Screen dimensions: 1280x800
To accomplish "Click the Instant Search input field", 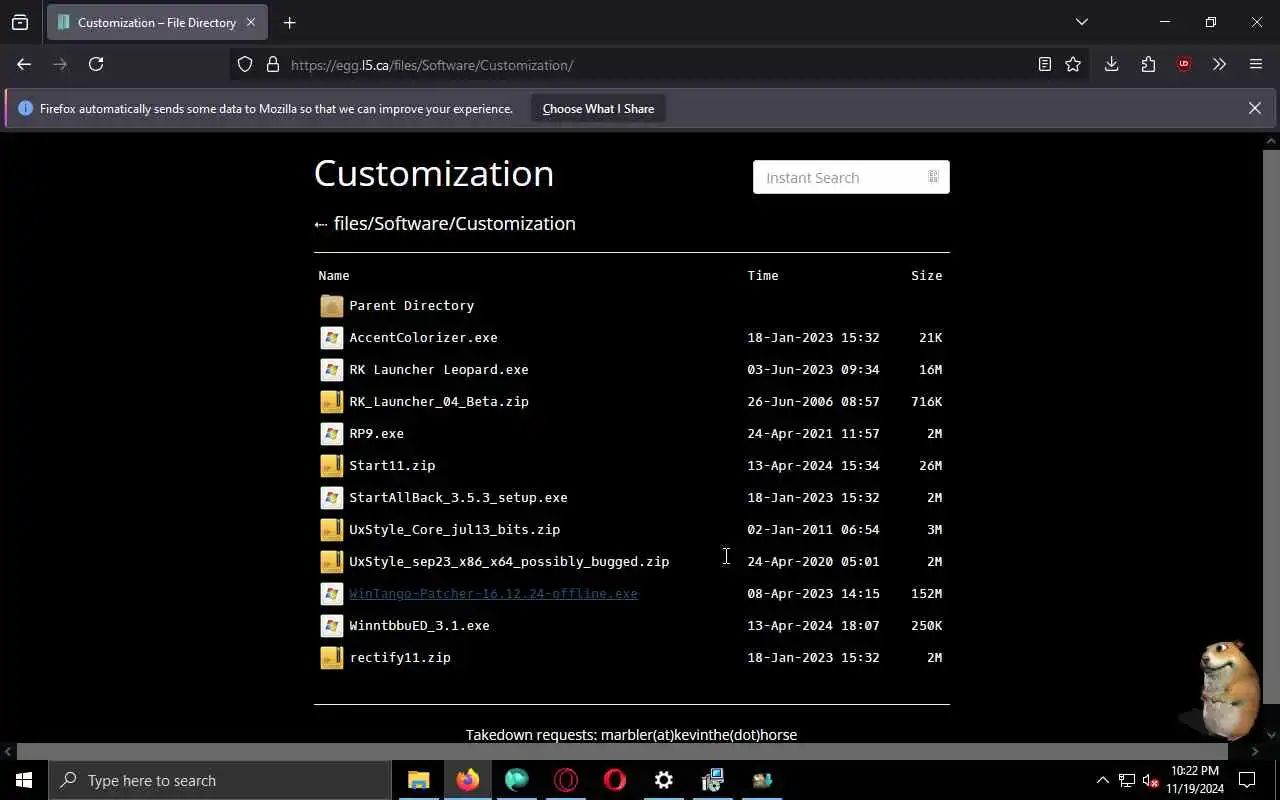I will [851, 177].
